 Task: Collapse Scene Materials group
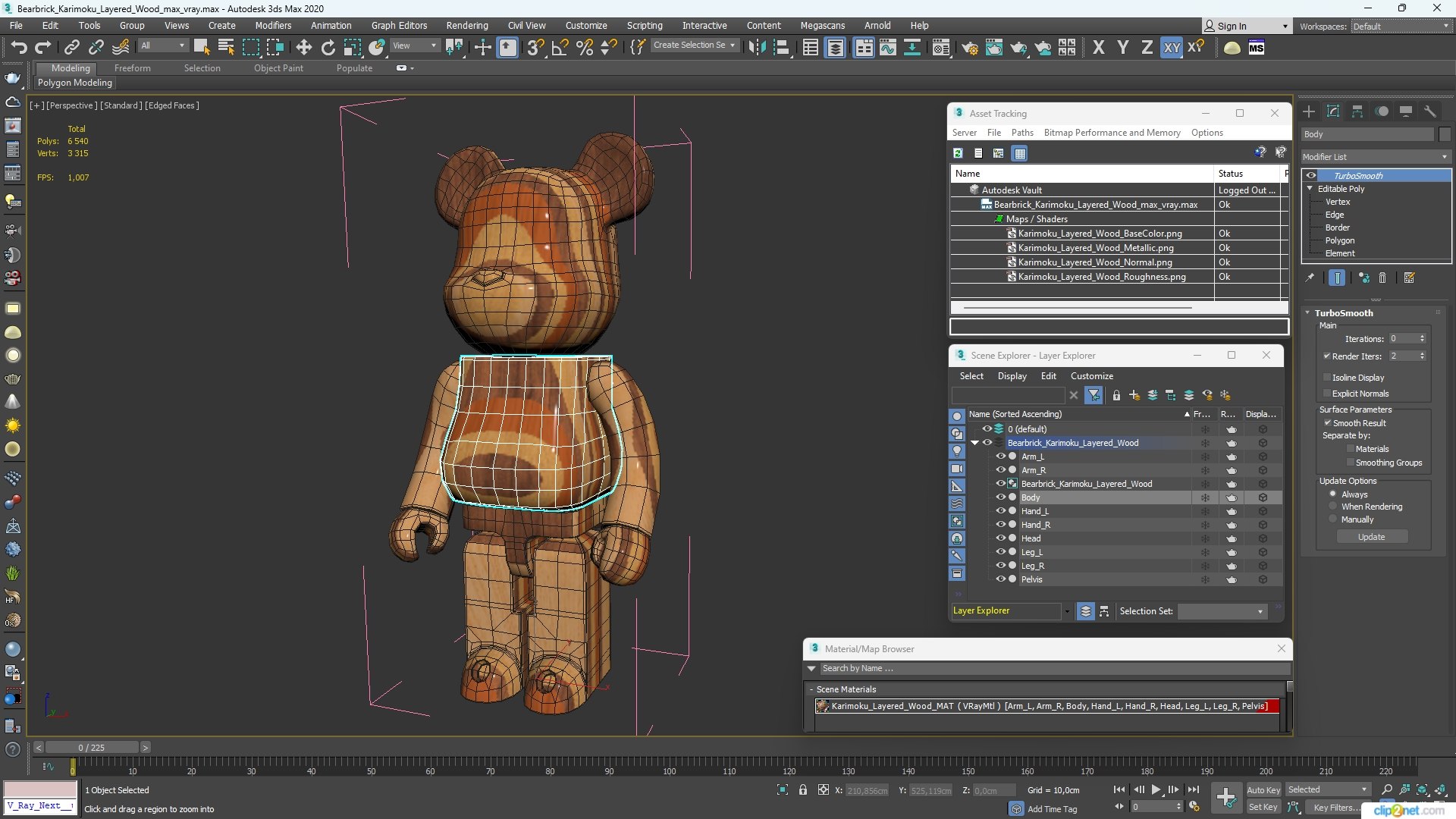point(811,689)
